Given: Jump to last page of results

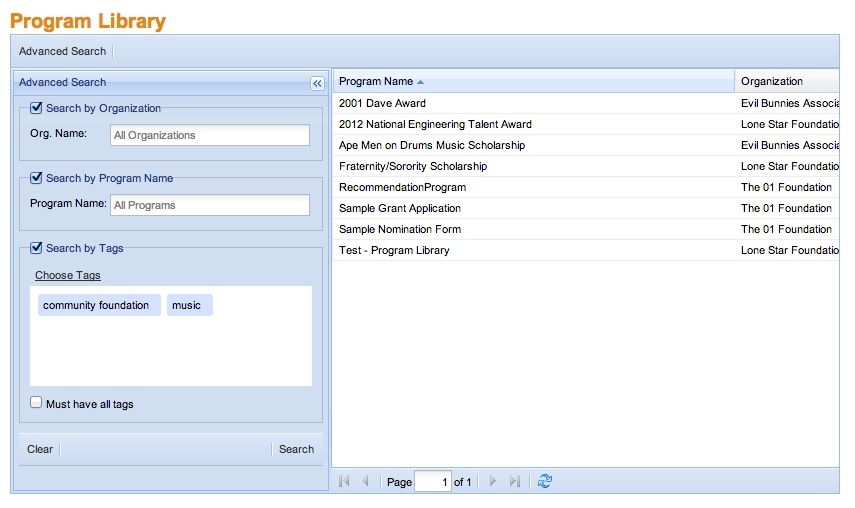Looking at the screenshot, I should pyautogui.click(x=514, y=482).
